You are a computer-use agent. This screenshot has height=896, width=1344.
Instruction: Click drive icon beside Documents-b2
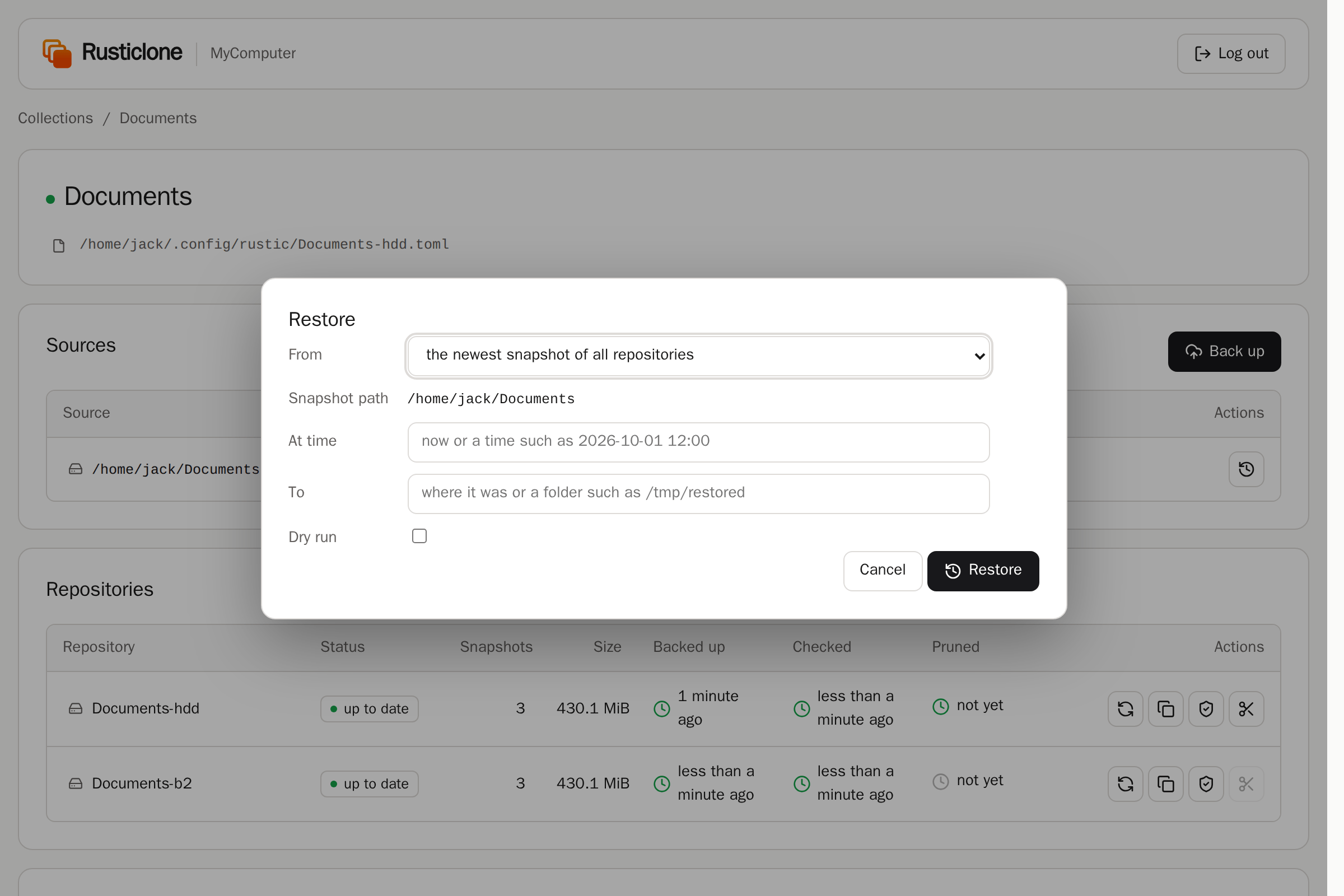point(76,783)
